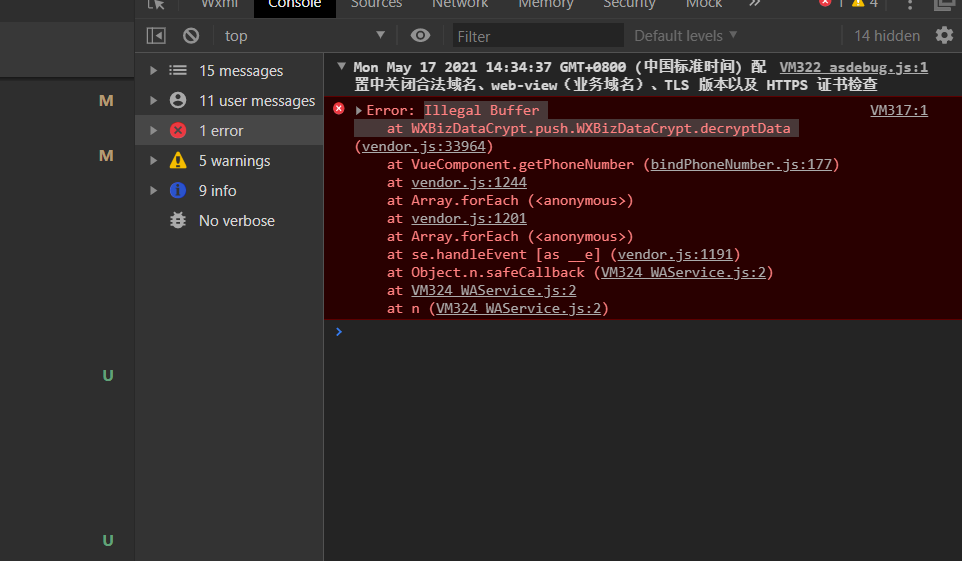Select the element inspector arrow icon
This screenshot has width=962, height=561.
coord(156,4)
